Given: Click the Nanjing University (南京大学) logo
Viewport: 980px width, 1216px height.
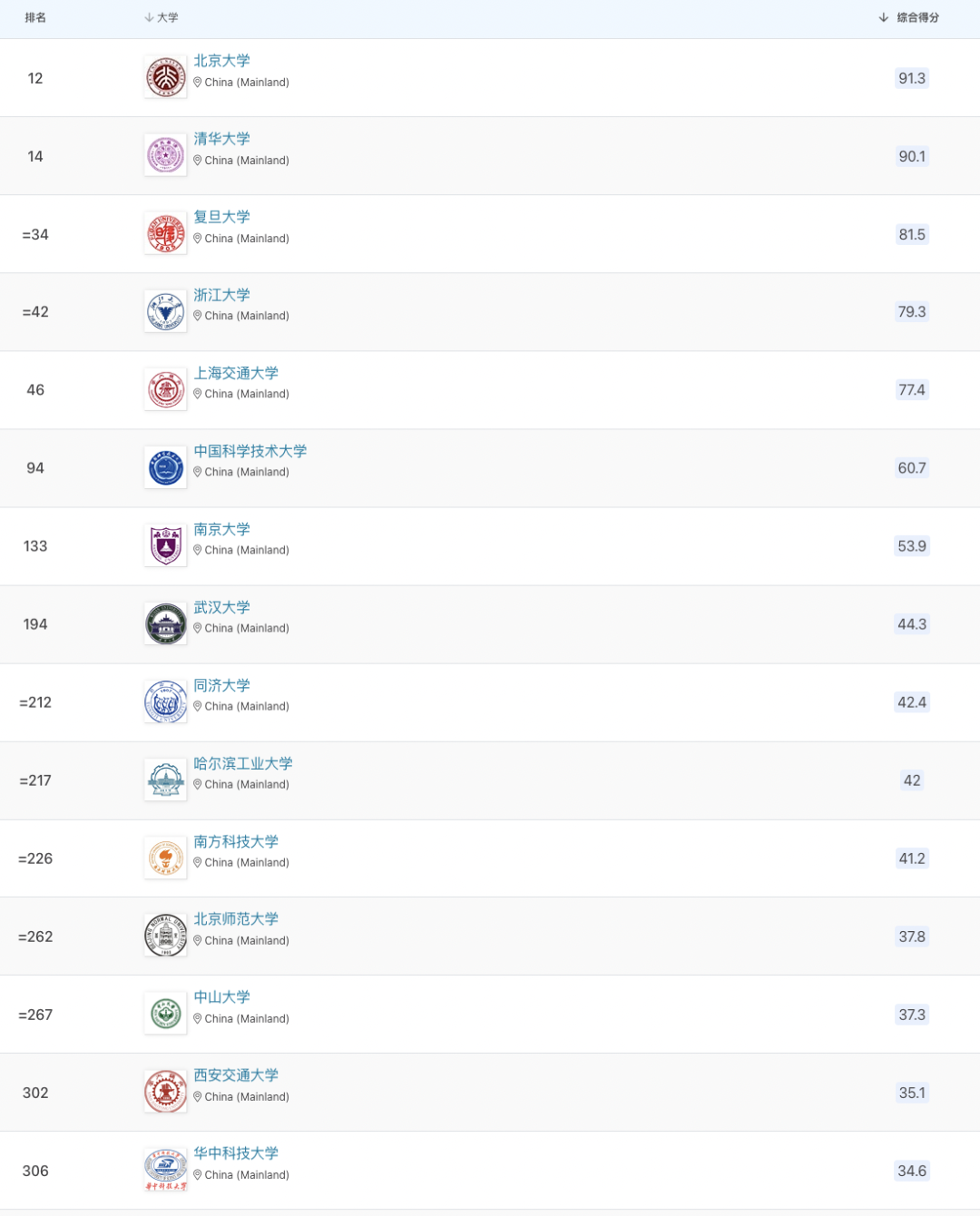Looking at the screenshot, I should tap(165, 546).
